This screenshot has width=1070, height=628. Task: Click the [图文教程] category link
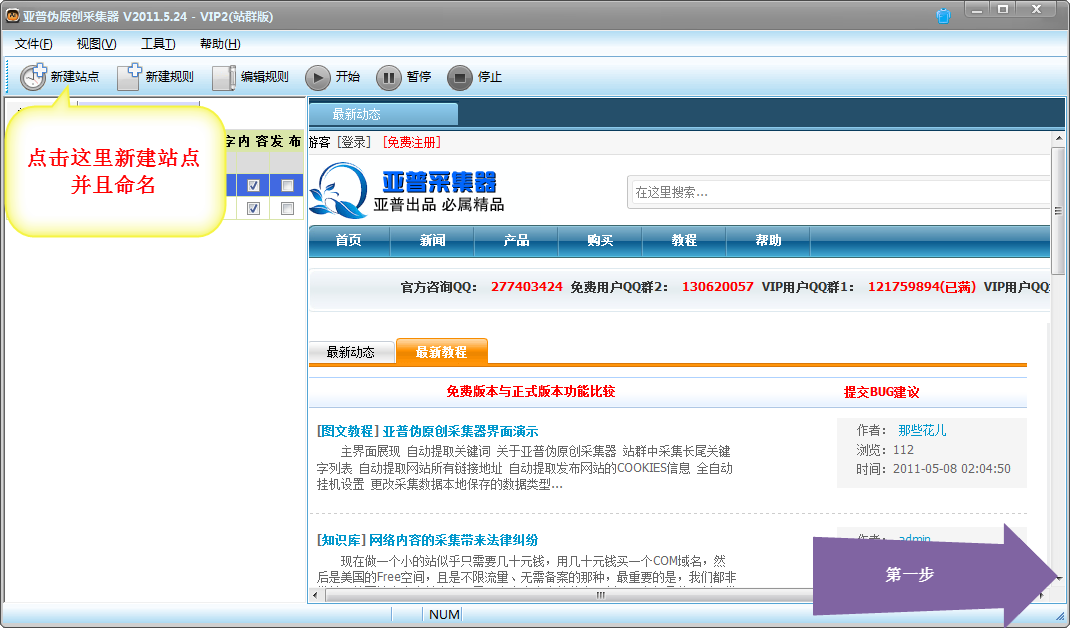[348, 431]
